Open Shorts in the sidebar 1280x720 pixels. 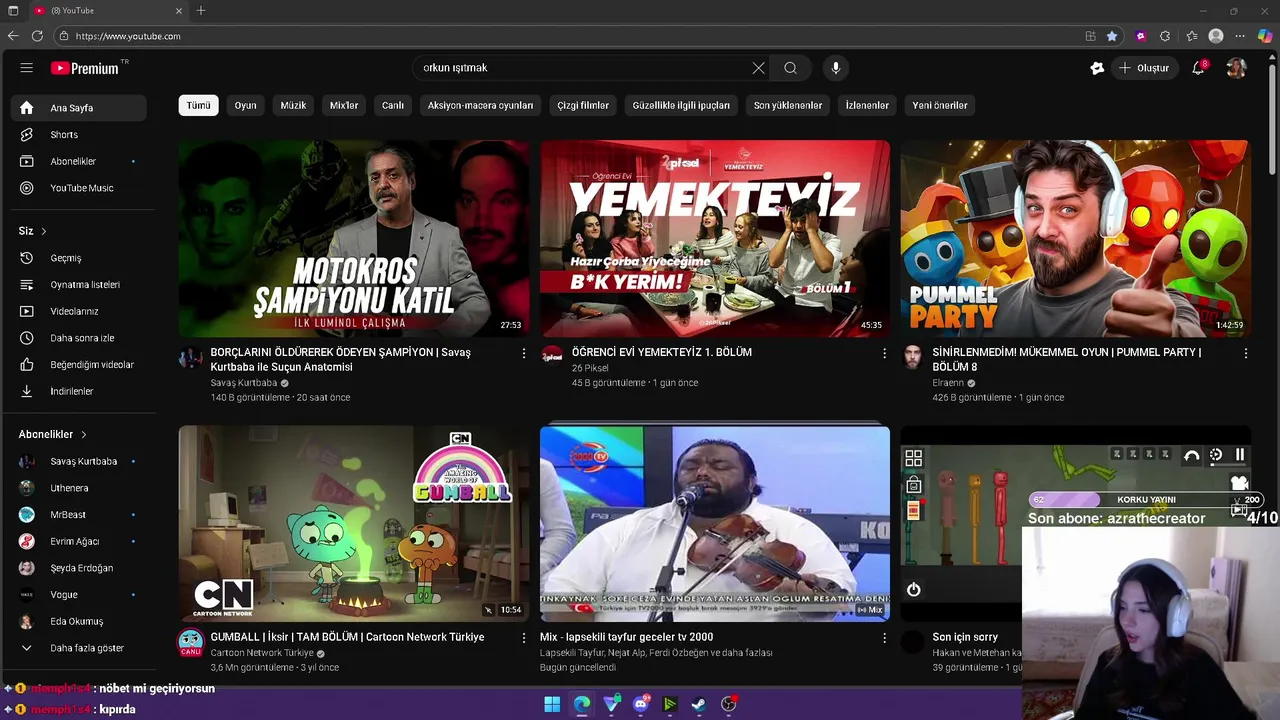tap(79, 134)
